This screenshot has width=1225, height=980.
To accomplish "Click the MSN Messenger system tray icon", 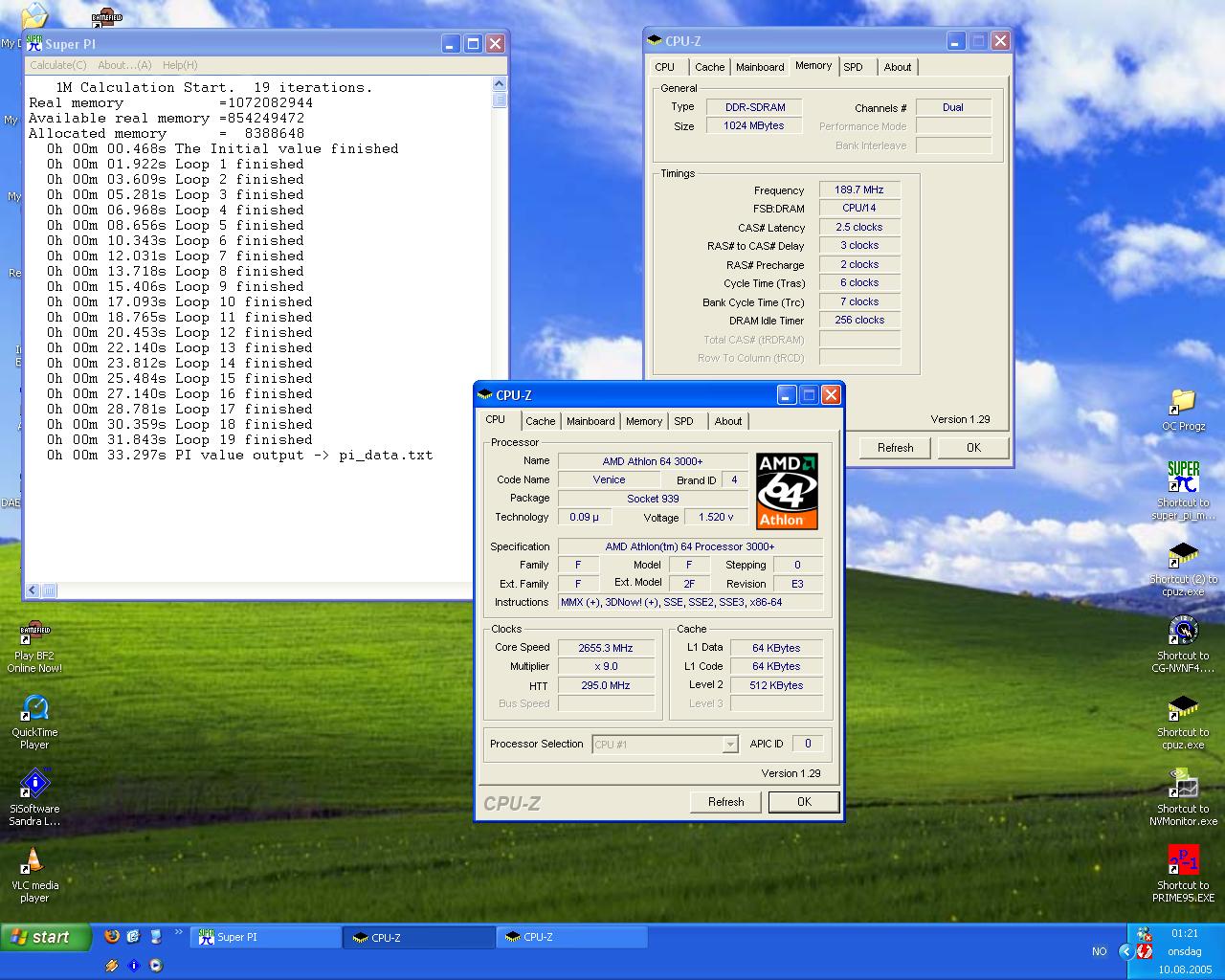I will 1144,934.
